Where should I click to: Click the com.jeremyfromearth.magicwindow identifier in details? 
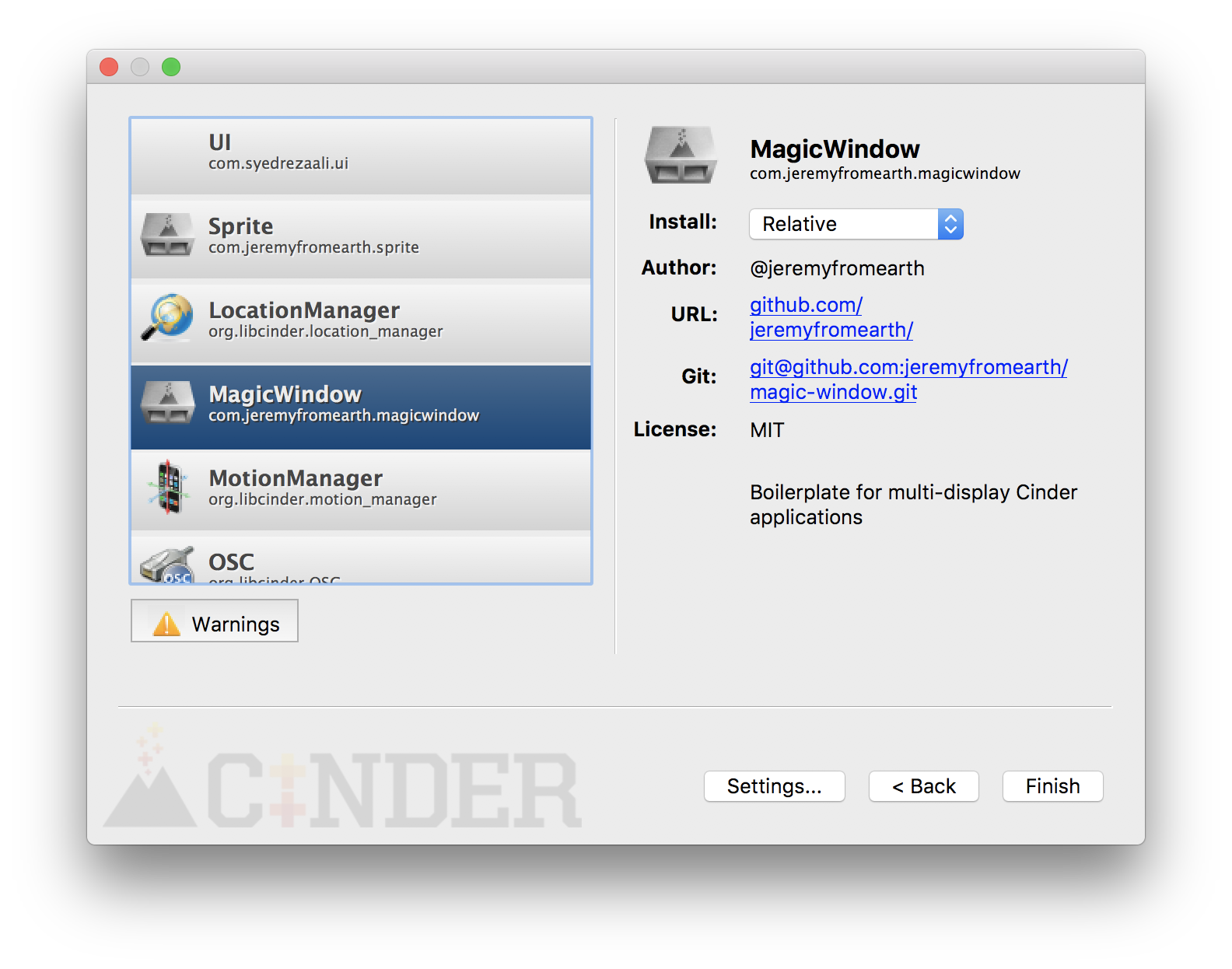click(x=885, y=173)
